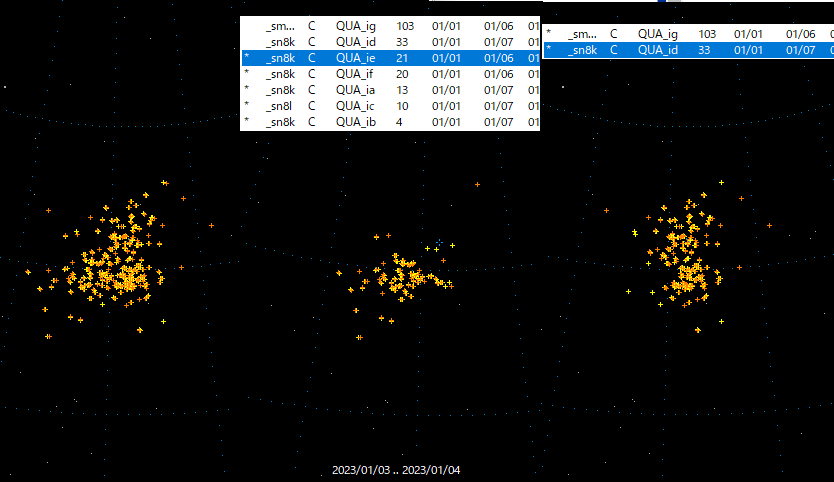Toggle asterisk marker beside the QUA_ib row
This screenshot has height=482, width=834.
click(x=246, y=122)
